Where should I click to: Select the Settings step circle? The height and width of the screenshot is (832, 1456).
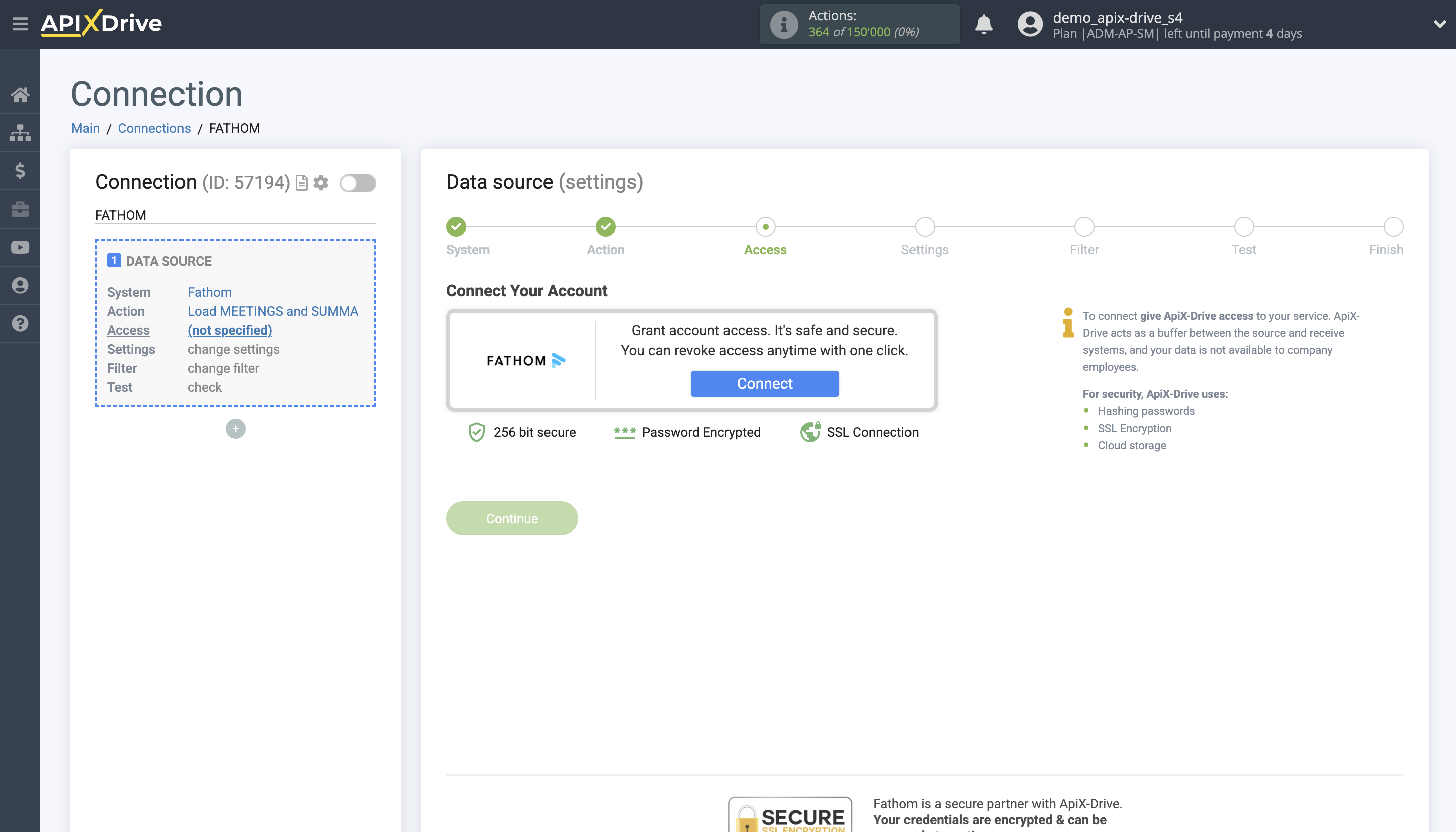click(924, 226)
